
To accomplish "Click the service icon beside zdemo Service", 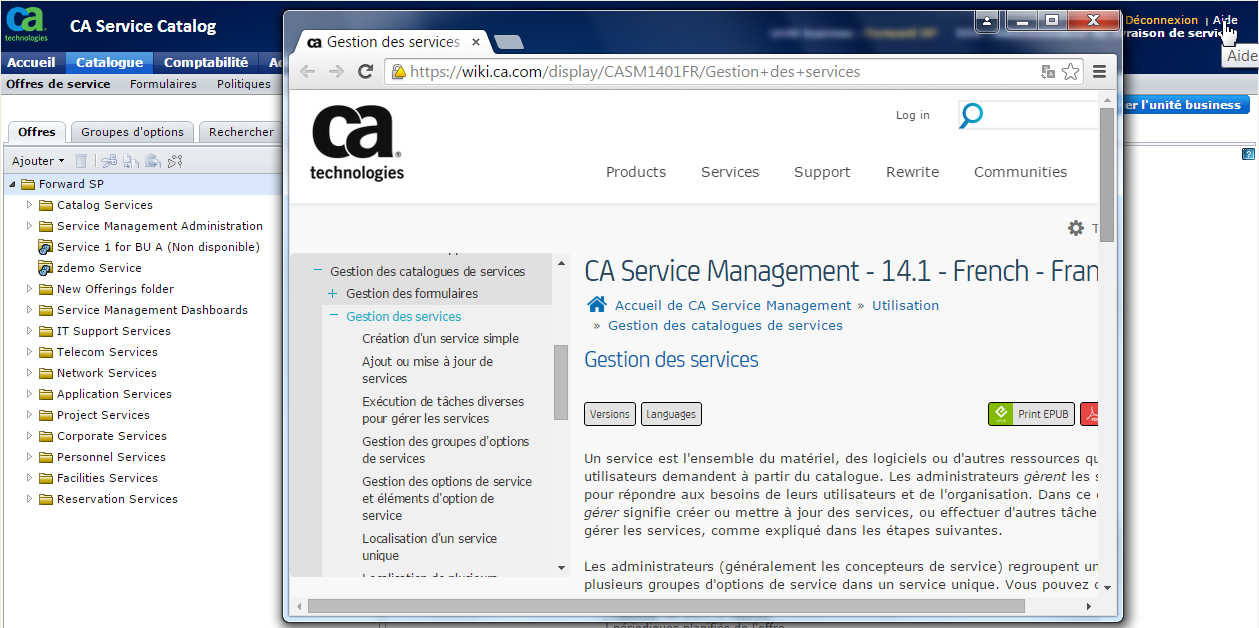I will coord(45,268).
